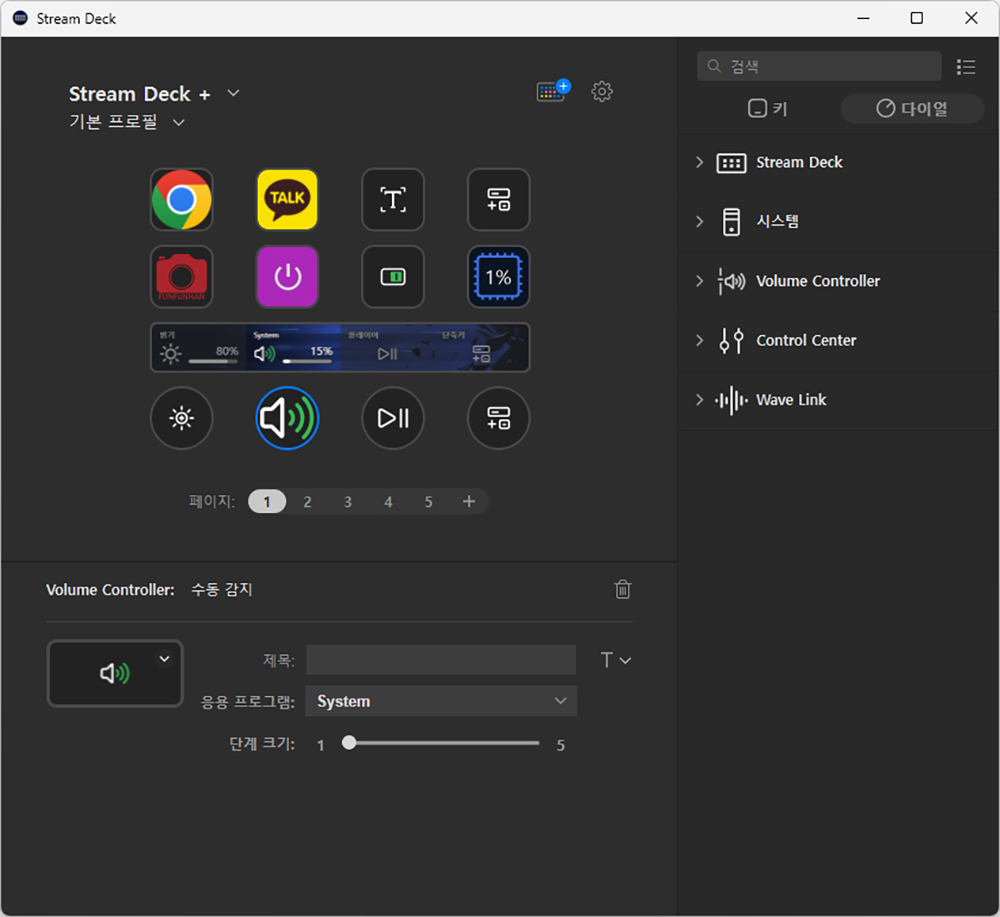Image resolution: width=1000 pixels, height=917 pixels.
Task: Click the Wave Link category label
Action: (791, 400)
